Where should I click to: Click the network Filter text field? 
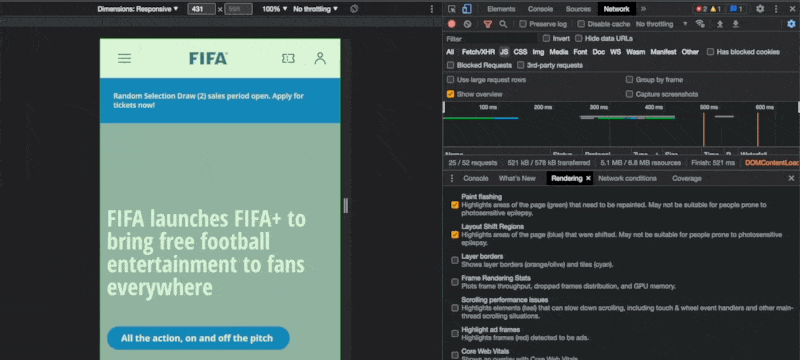click(491, 39)
